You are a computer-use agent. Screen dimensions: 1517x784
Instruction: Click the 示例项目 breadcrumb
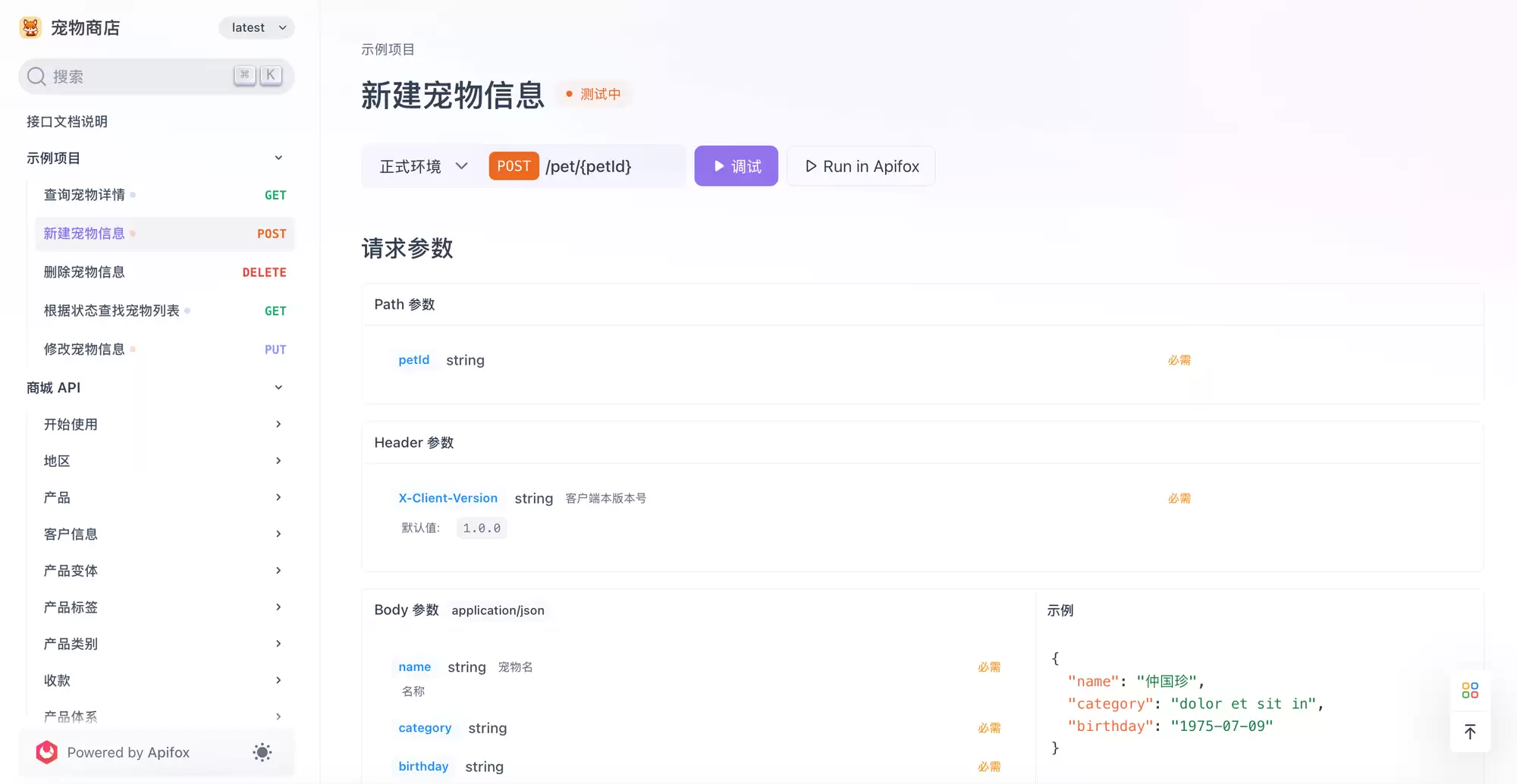pyautogui.click(x=388, y=49)
